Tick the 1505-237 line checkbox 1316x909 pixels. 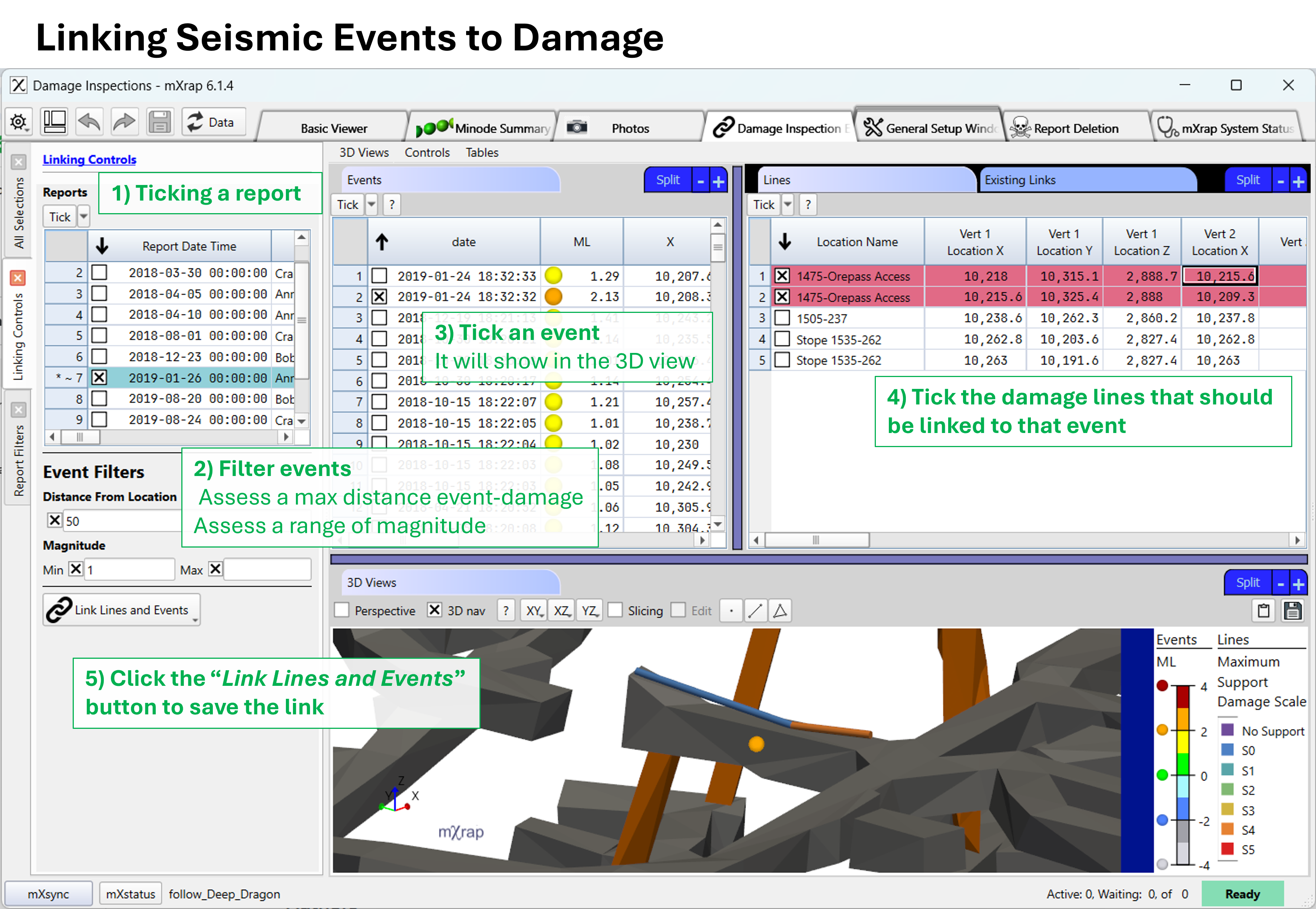(782, 318)
